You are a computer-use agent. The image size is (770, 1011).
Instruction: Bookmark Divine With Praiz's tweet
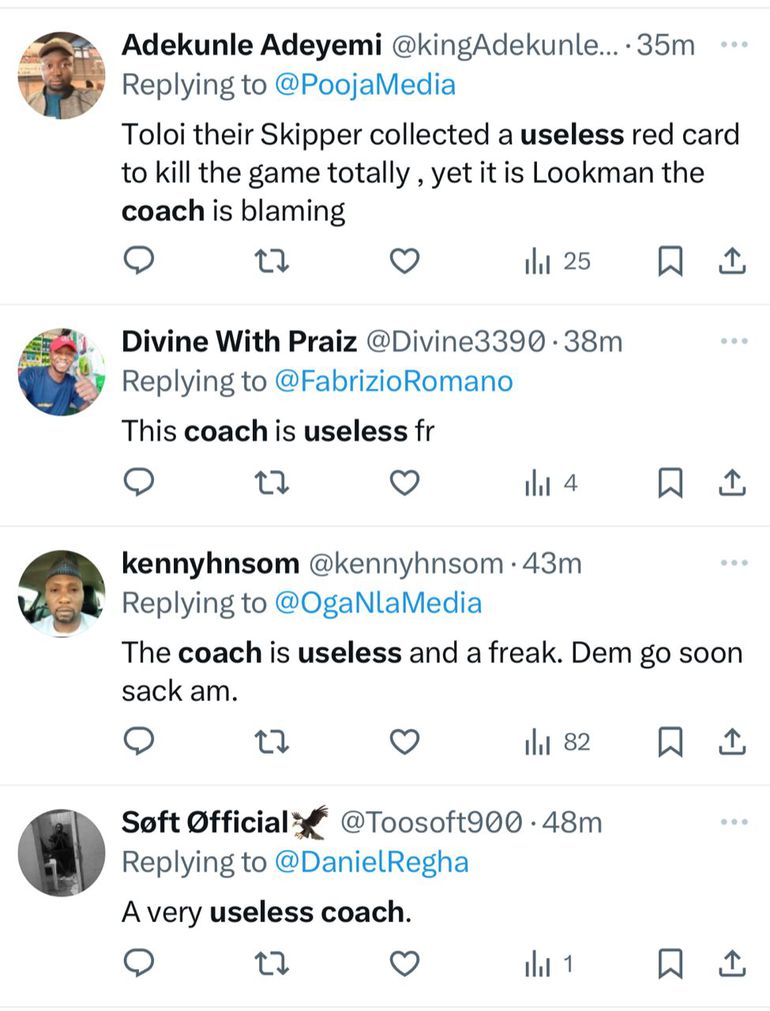pos(669,484)
